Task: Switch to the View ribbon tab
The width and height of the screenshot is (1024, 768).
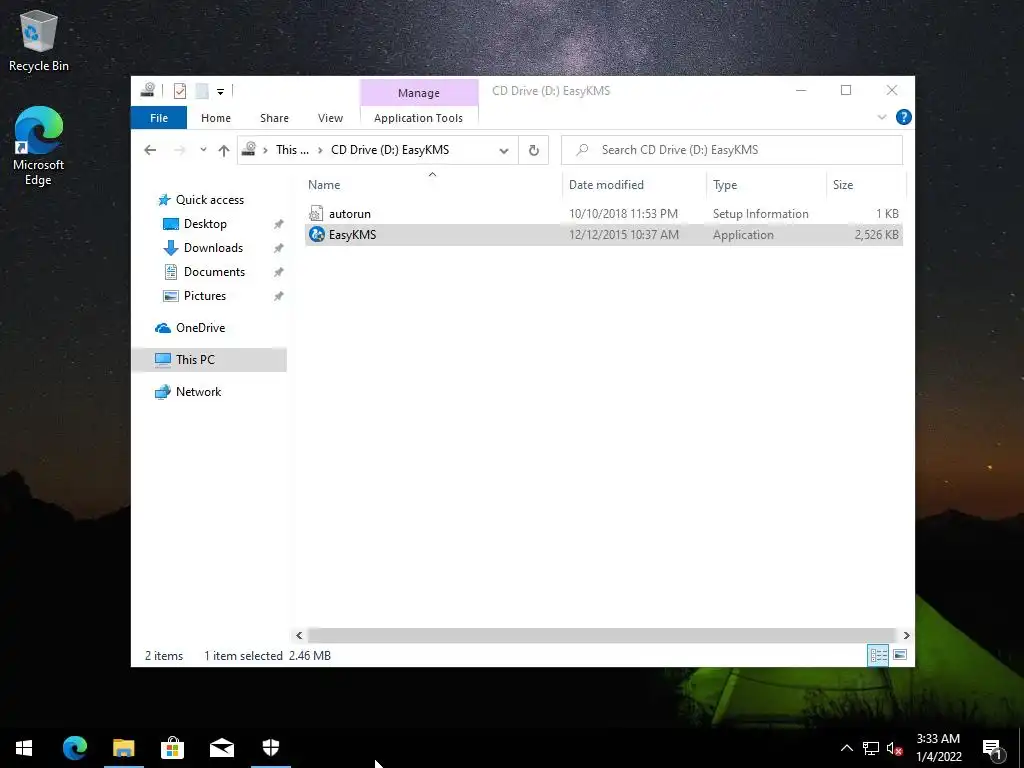Action: tap(330, 118)
